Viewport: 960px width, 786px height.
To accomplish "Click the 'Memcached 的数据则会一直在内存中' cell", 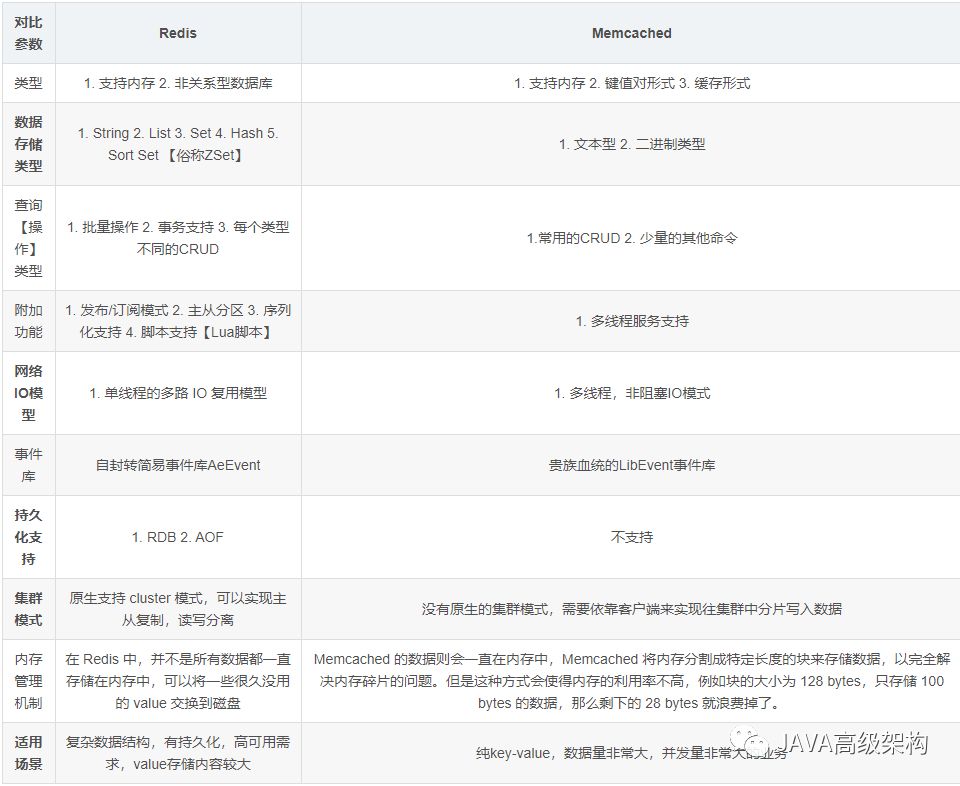I will (x=631, y=681).
